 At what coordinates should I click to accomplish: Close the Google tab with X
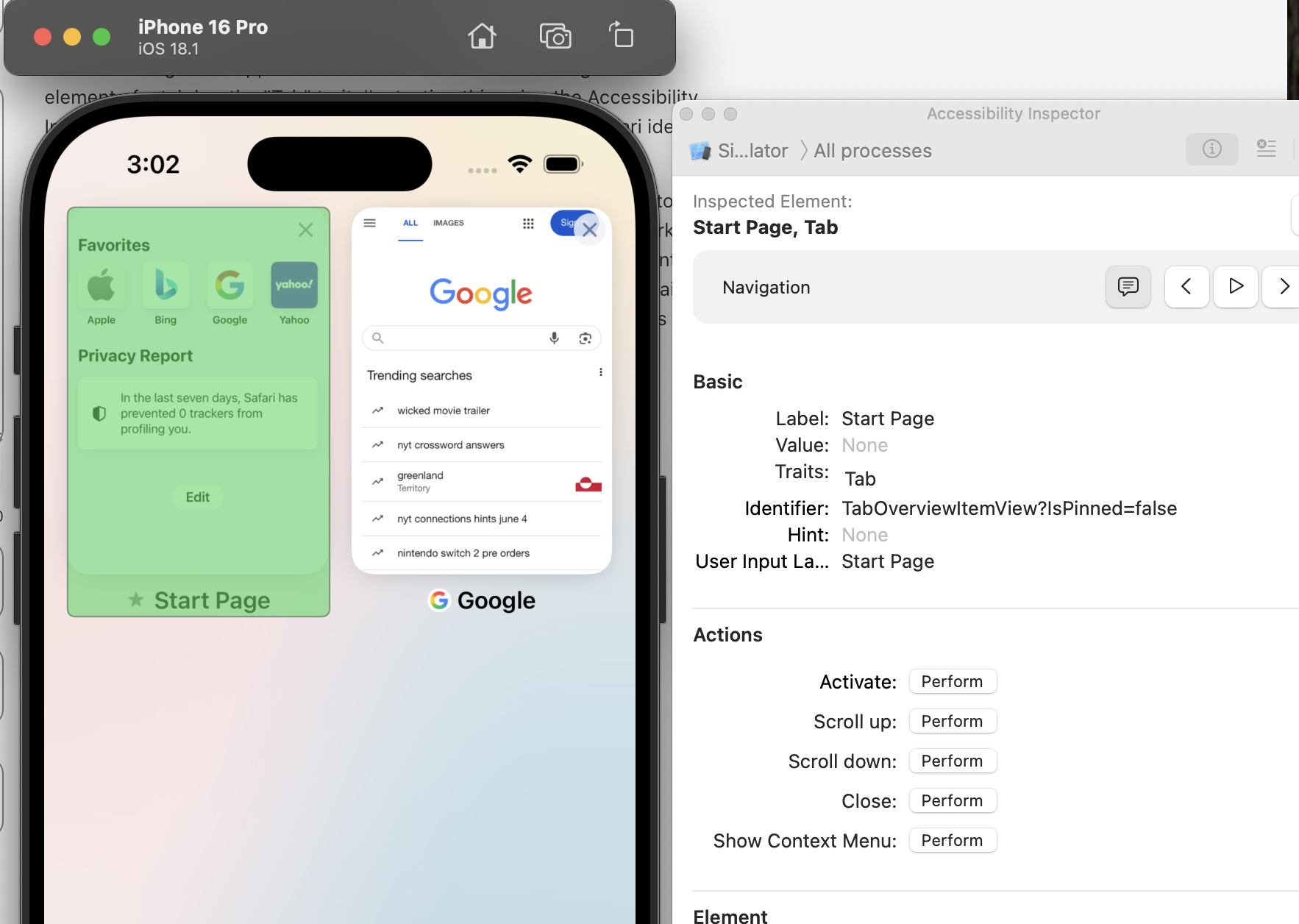pyautogui.click(x=589, y=230)
